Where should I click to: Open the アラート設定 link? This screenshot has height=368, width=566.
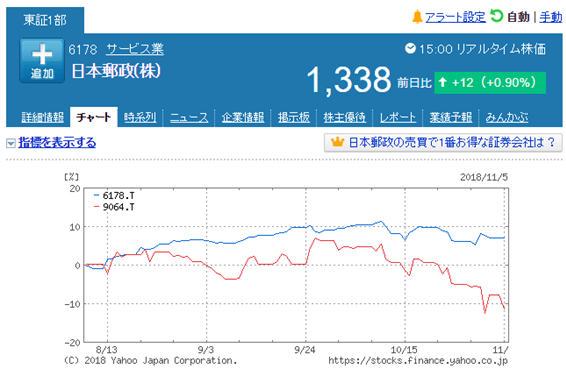tap(455, 17)
